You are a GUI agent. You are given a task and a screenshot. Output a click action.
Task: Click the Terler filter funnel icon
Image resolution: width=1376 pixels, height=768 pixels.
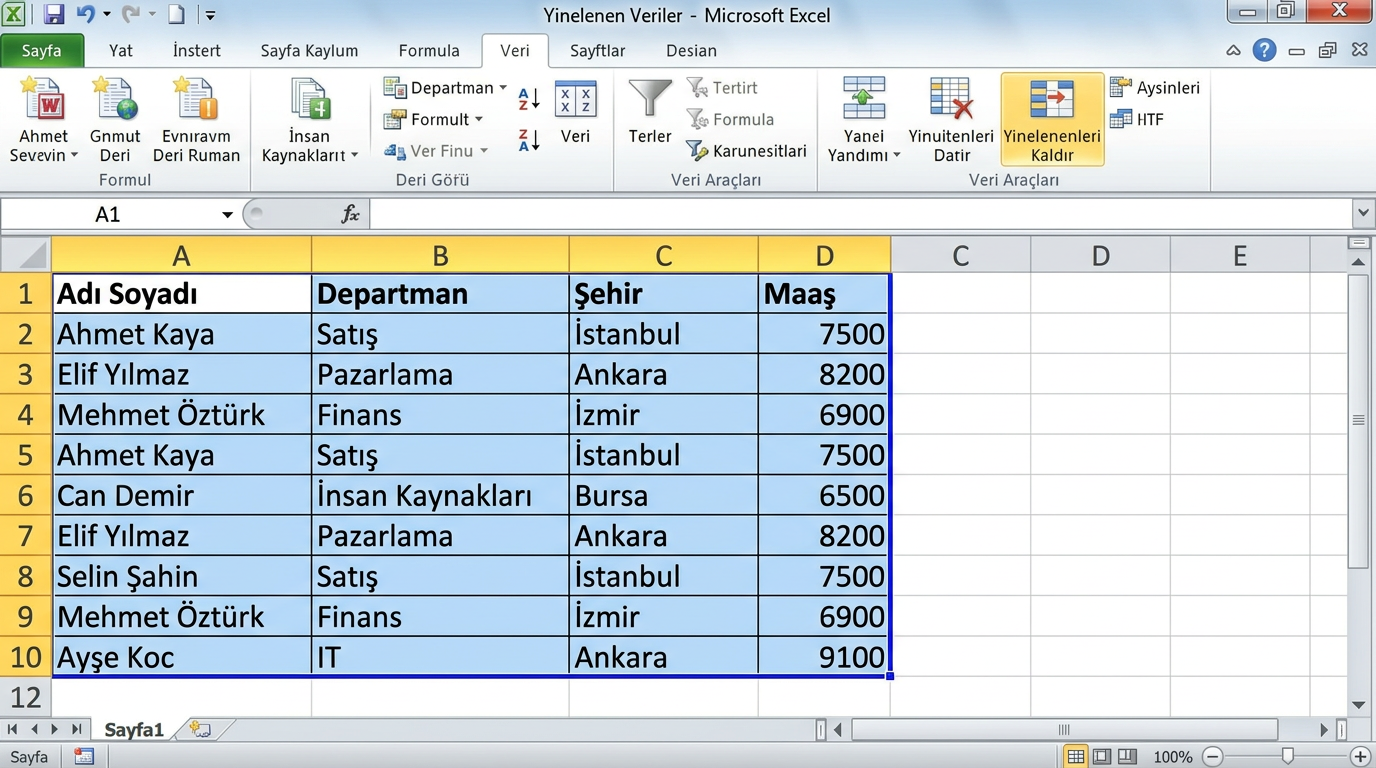(650, 101)
